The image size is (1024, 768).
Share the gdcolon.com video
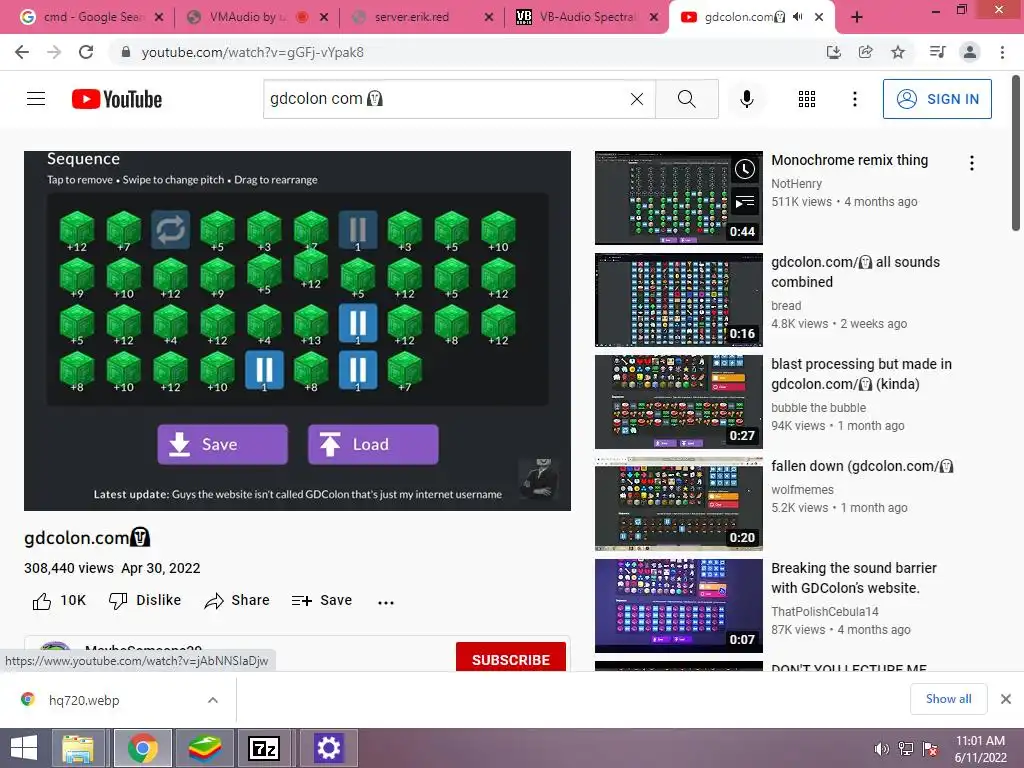pyautogui.click(x=236, y=601)
